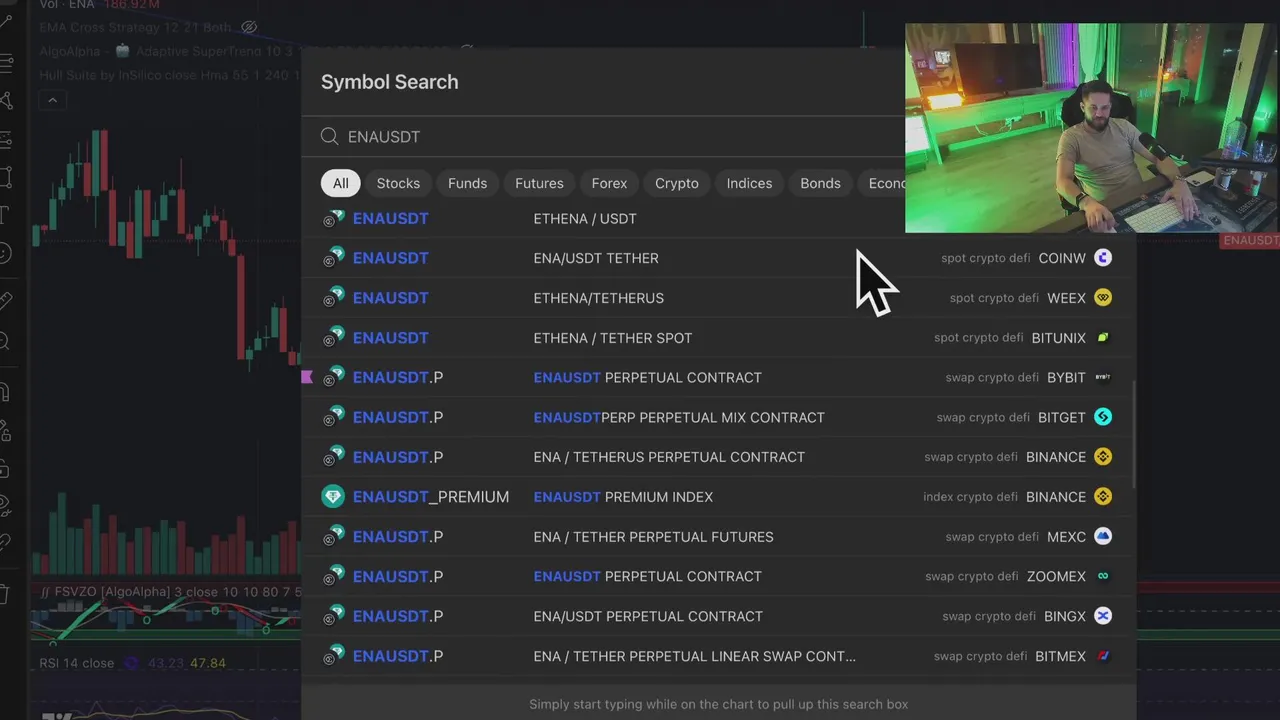Screen dimensions: 1280x720
Task: Collapse the indicator legend with the chevron
Action: pyautogui.click(x=52, y=100)
